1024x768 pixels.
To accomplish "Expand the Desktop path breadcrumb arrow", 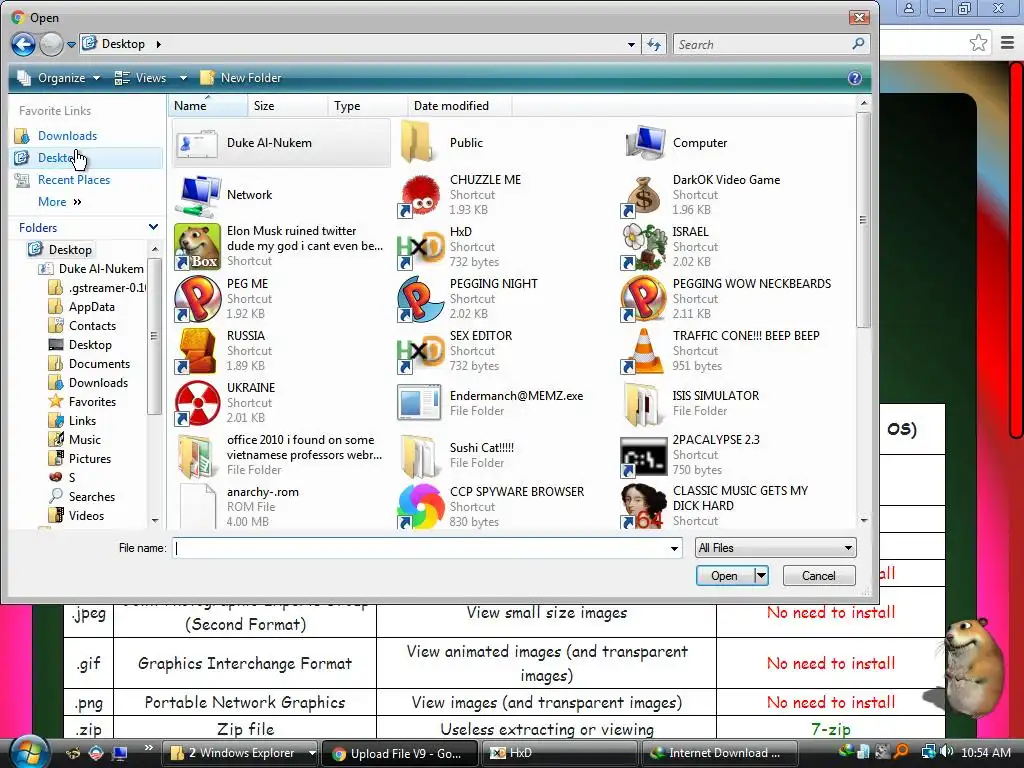I will click(x=158, y=44).
